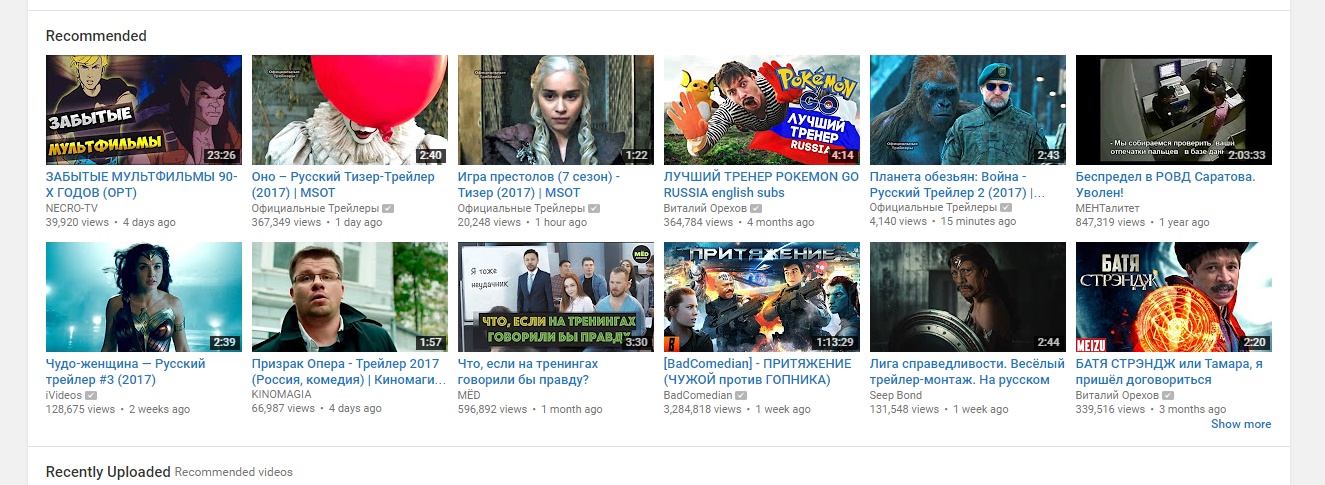Open Виталий Орехов channel under Pokemon Go video
The image size is (1325, 485).
tap(705, 208)
